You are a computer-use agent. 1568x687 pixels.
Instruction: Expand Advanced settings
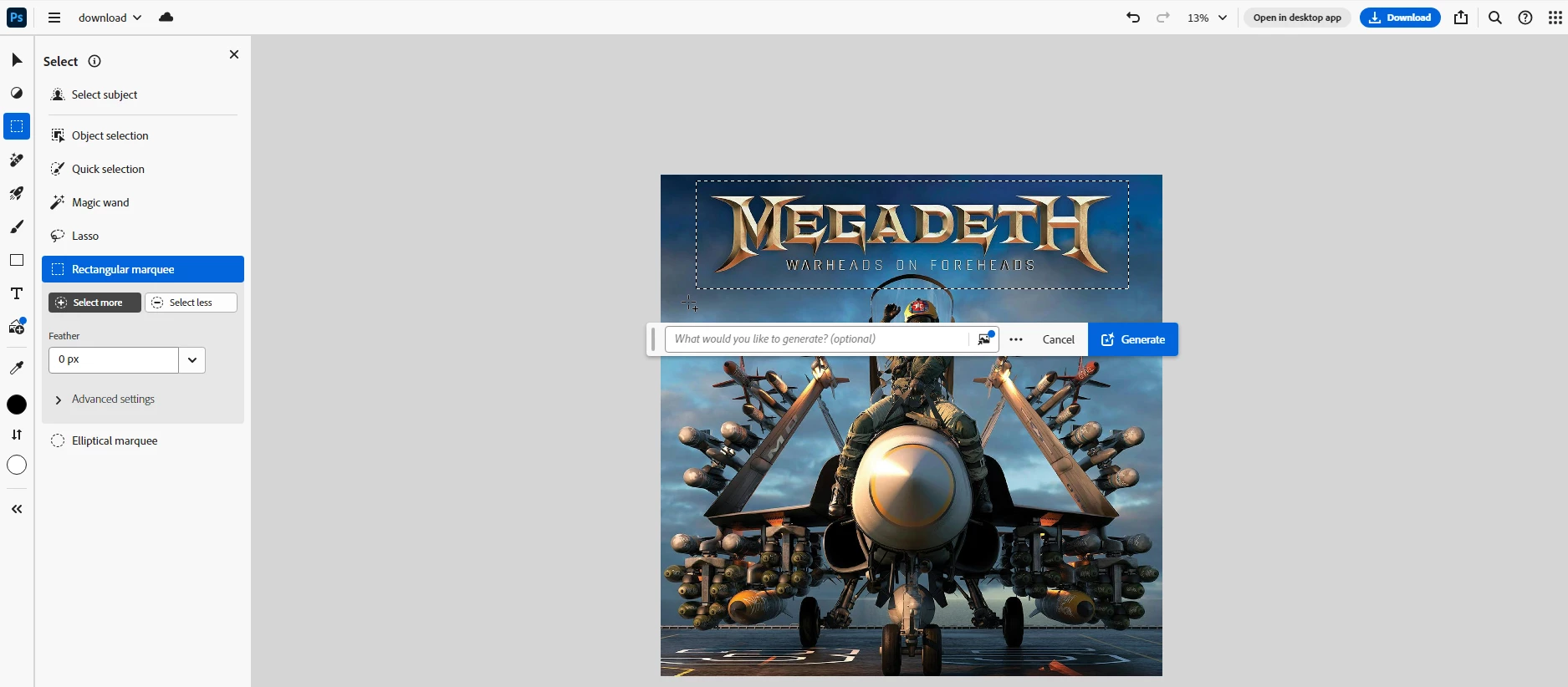pos(105,399)
